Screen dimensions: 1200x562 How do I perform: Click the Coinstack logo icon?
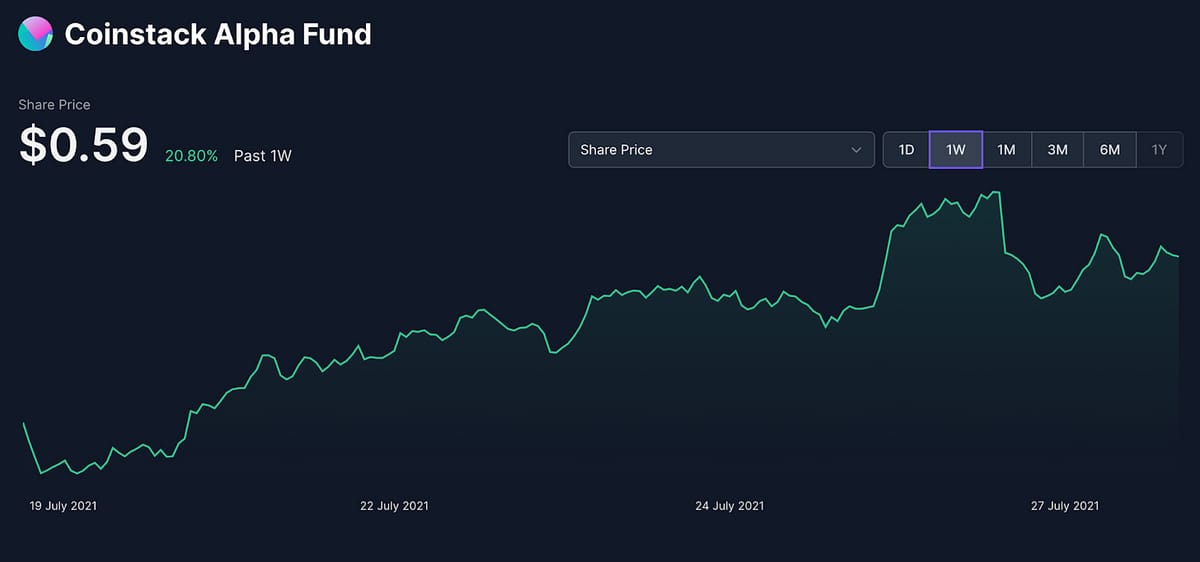tap(35, 34)
